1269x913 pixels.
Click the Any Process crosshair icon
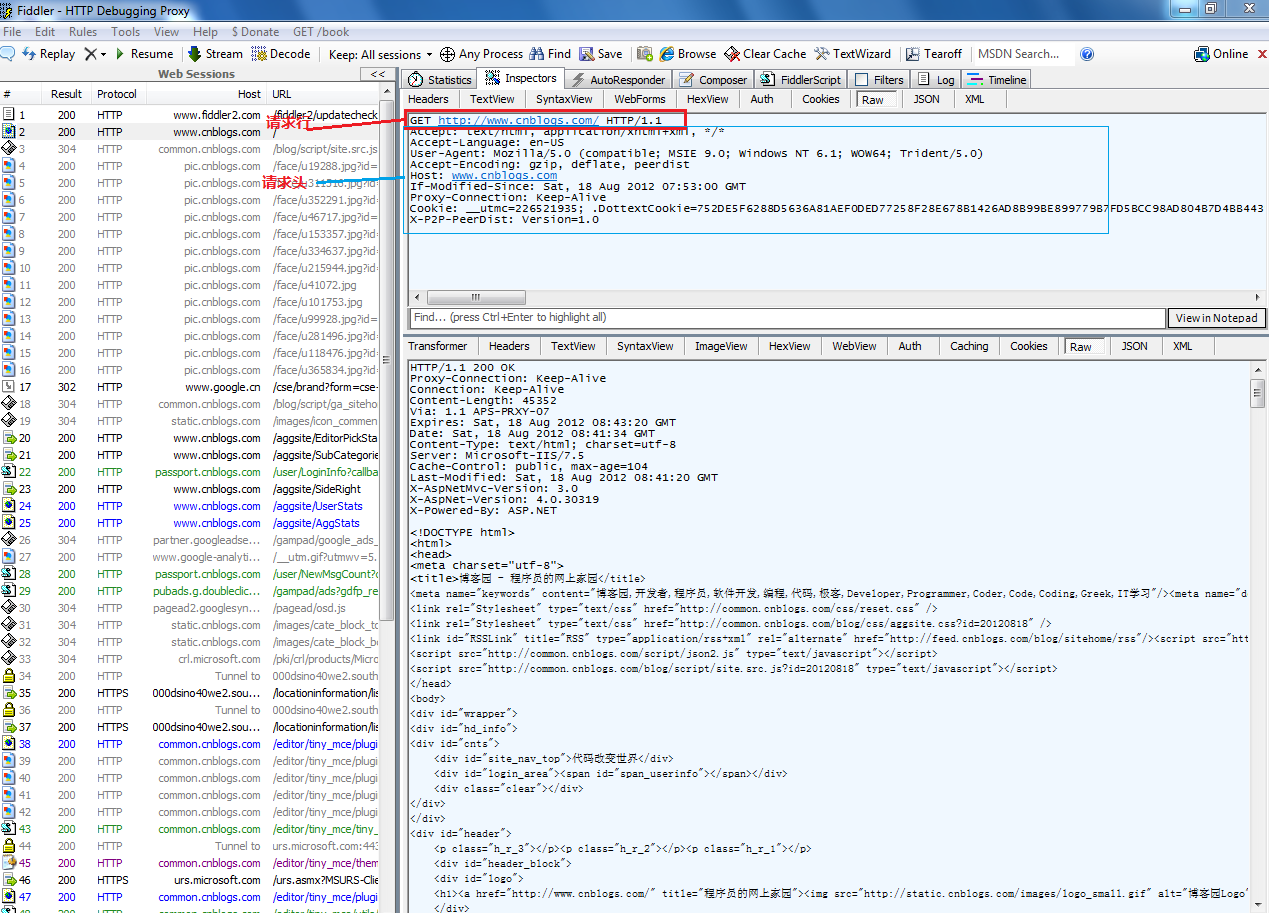tap(447, 54)
